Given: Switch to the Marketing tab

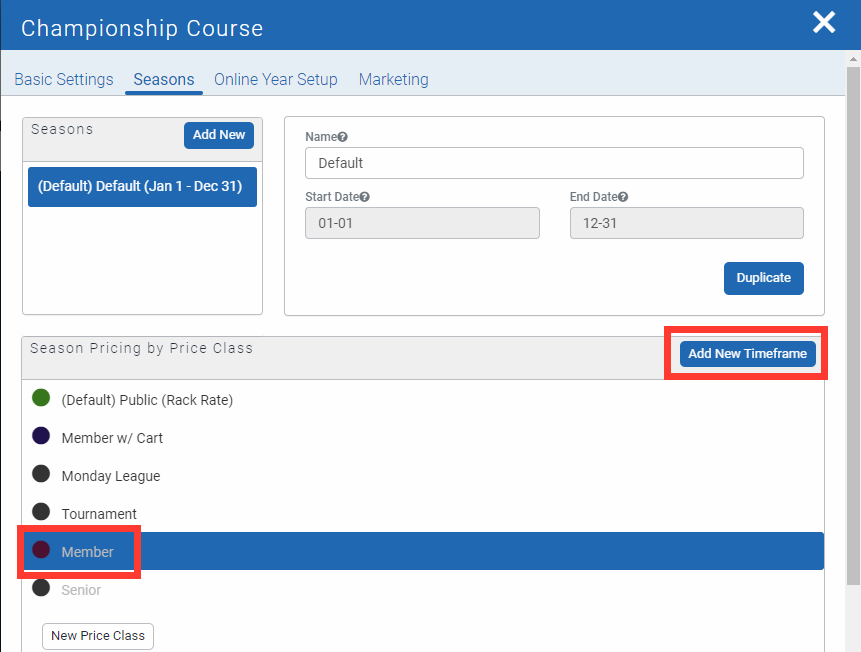Looking at the screenshot, I should [393, 79].
